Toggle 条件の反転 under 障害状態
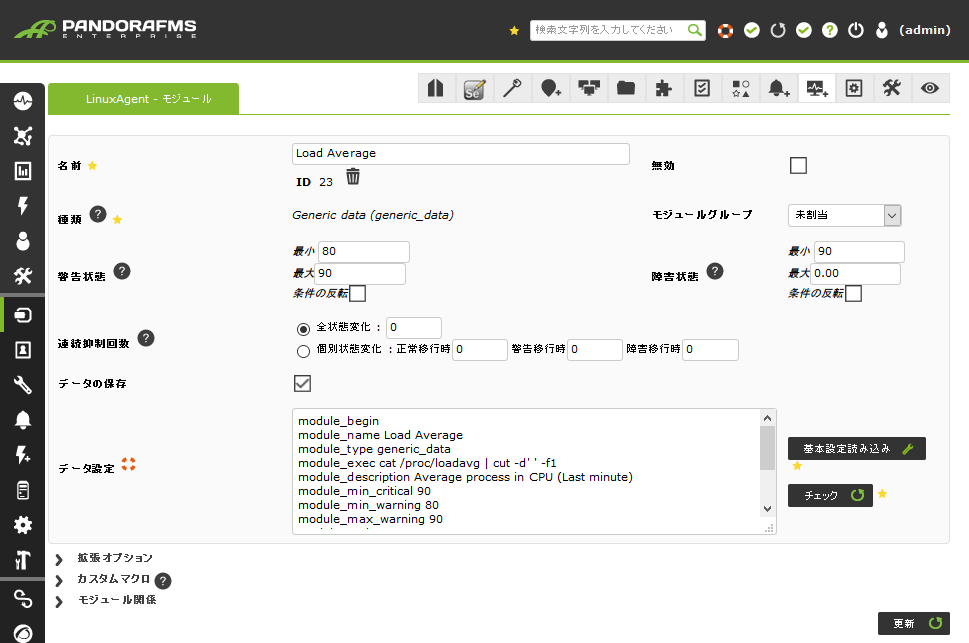Image resolution: width=969 pixels, height=643 pixels. [x=853, y=293]
